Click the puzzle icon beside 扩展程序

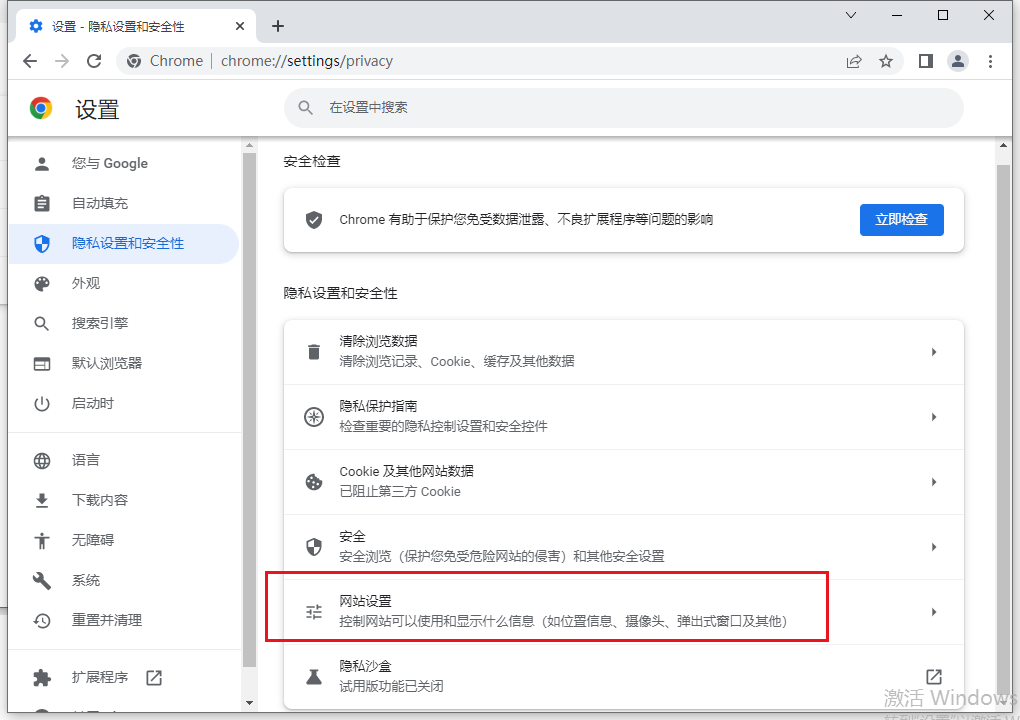42,678
